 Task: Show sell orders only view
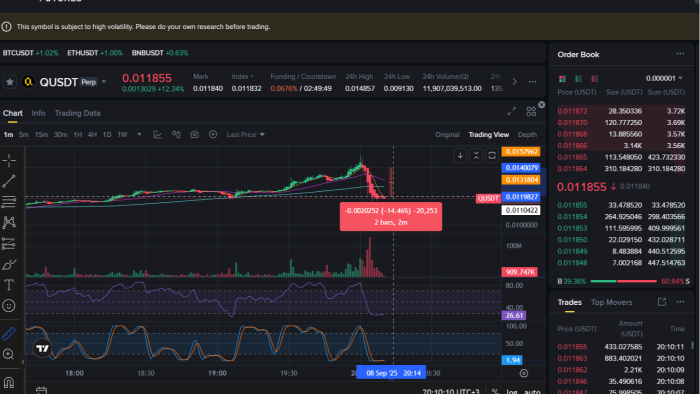[595, 79]
